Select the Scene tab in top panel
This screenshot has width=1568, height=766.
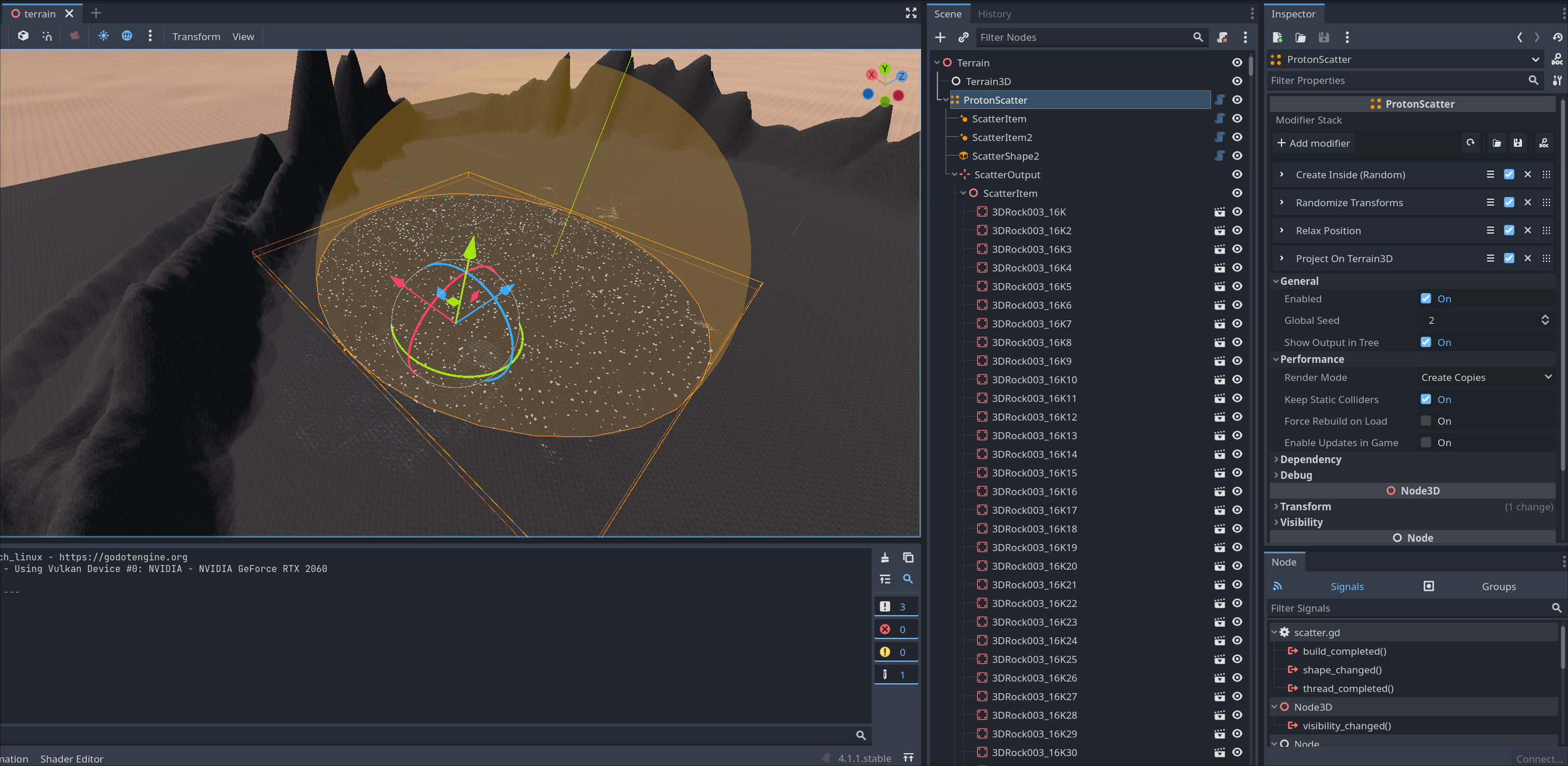point(948,13)
